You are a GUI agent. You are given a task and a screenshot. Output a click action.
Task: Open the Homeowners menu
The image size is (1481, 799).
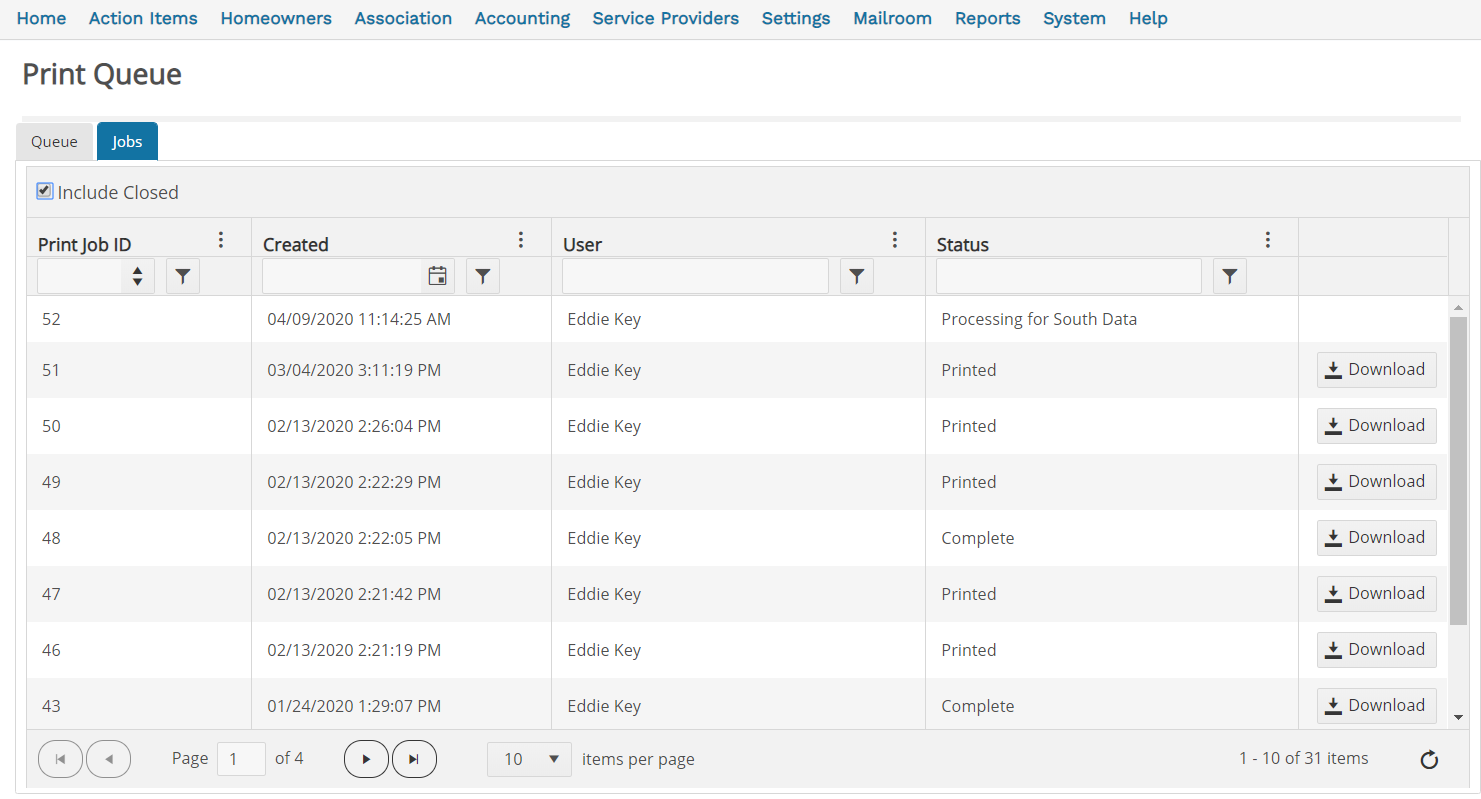[276, 18]
